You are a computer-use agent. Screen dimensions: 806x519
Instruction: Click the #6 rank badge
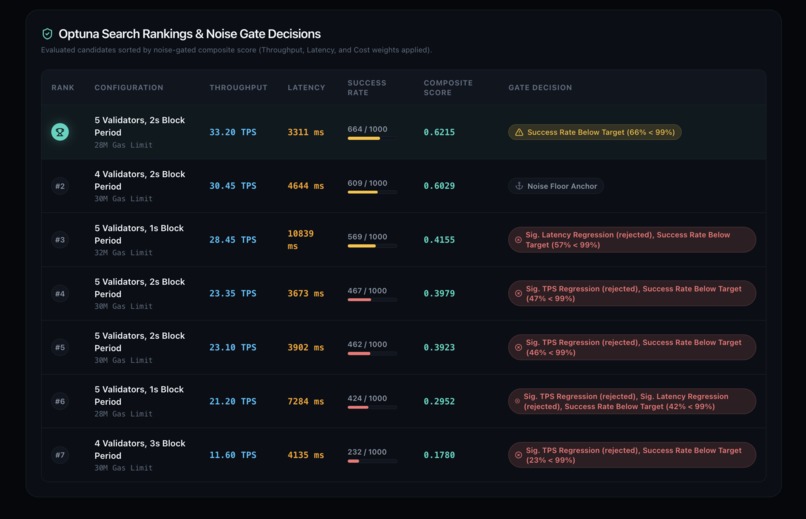[60, 401]
